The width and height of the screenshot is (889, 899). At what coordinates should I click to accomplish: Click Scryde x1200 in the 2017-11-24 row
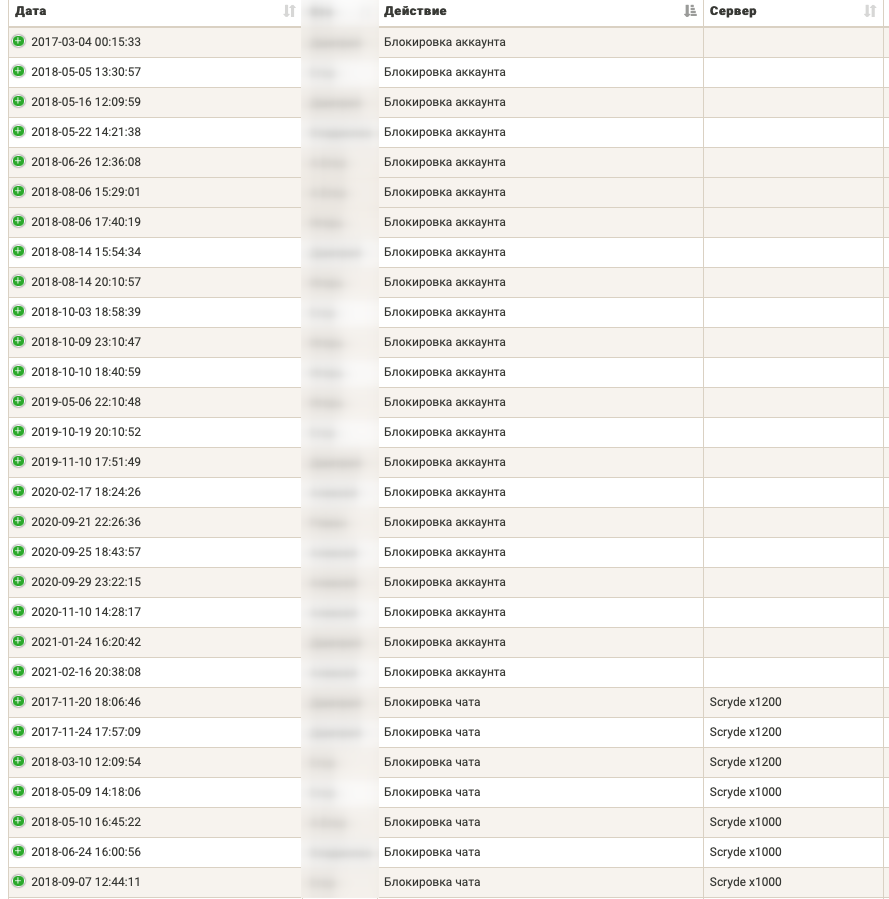click(745, 732)
